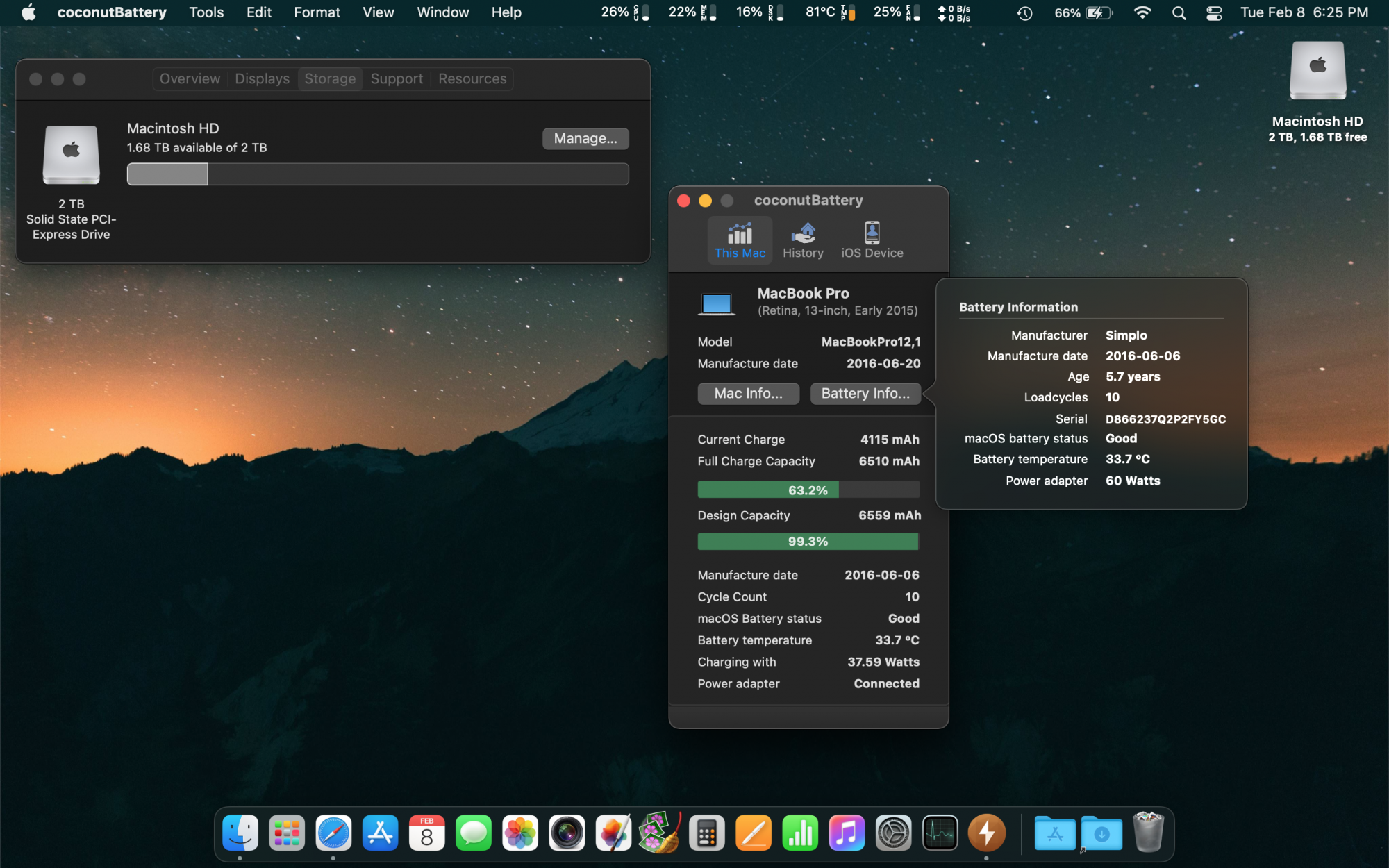Click the network speed 0 B/s indicator
Image resolution: width=1389 pixels, height=868 pixels.
[x=954, y=12]
